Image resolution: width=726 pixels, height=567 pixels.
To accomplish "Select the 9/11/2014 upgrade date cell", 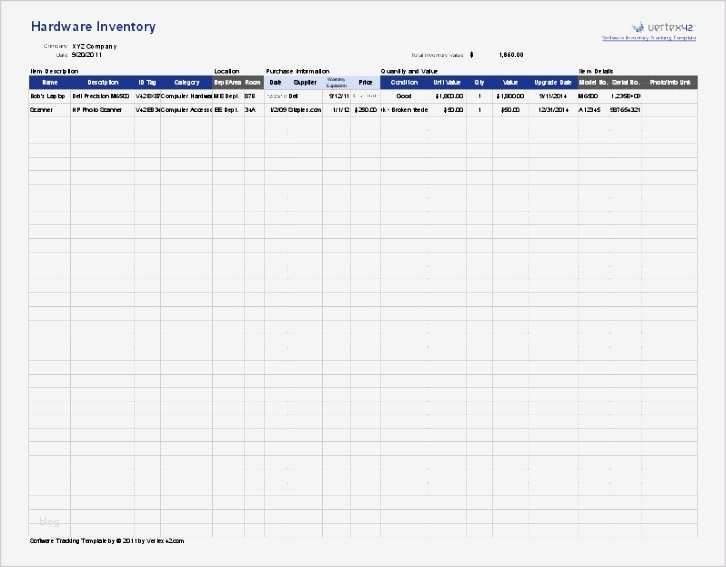I will (x=553, y=96).
